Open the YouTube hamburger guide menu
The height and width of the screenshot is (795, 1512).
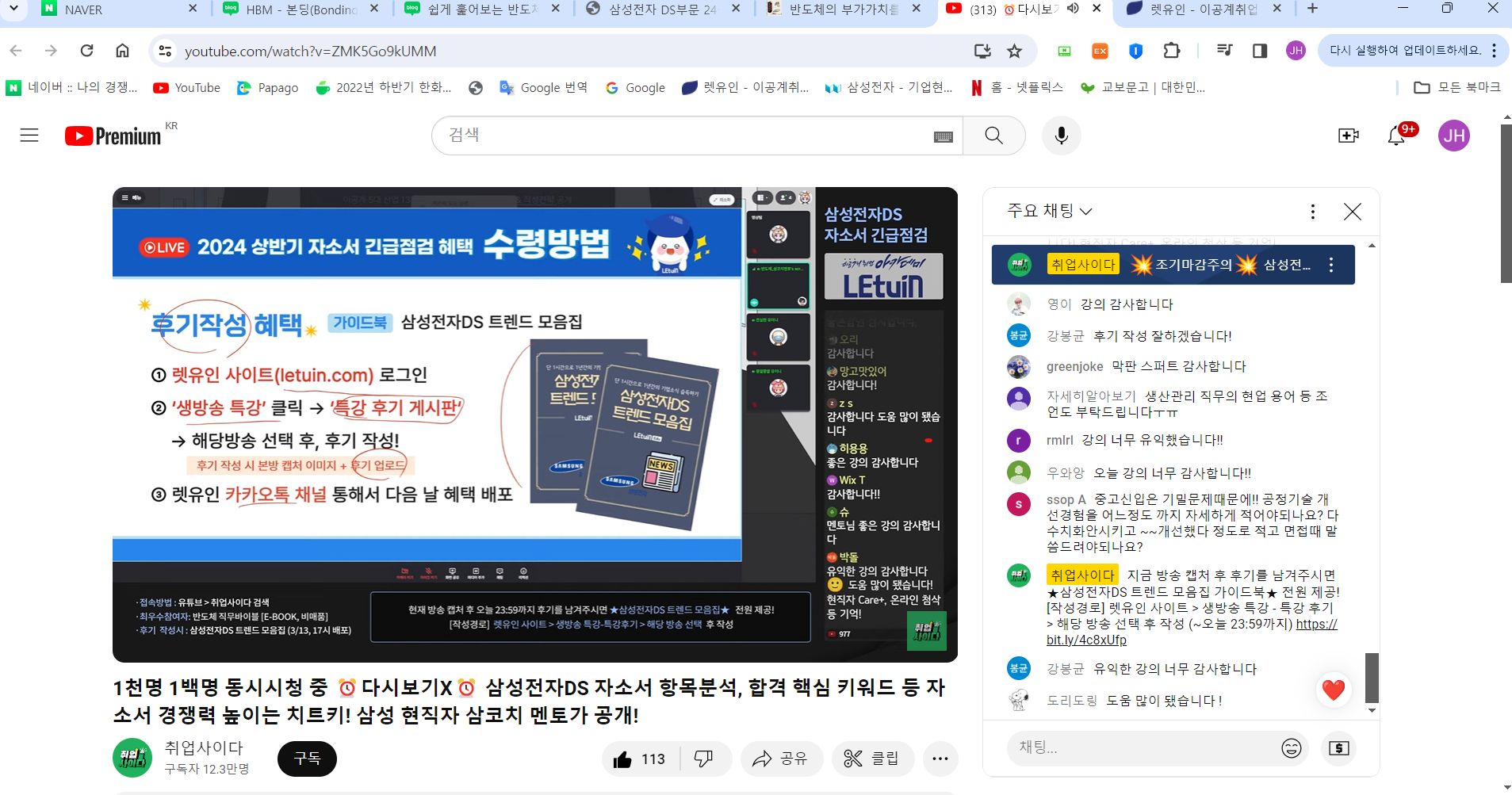click(29, 136)
